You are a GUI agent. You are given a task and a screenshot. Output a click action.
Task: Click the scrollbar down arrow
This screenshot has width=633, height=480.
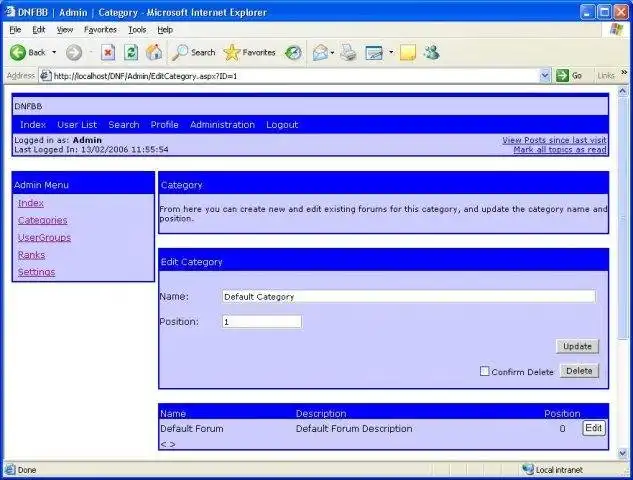tap(623, 454)
